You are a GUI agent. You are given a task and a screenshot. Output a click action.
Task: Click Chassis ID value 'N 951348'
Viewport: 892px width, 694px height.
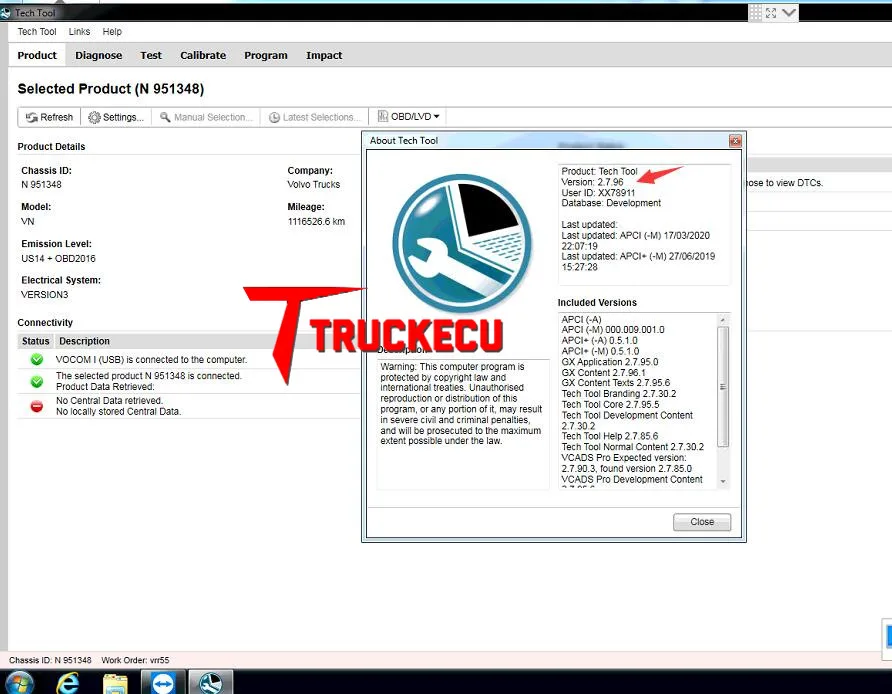click(41, 185)
